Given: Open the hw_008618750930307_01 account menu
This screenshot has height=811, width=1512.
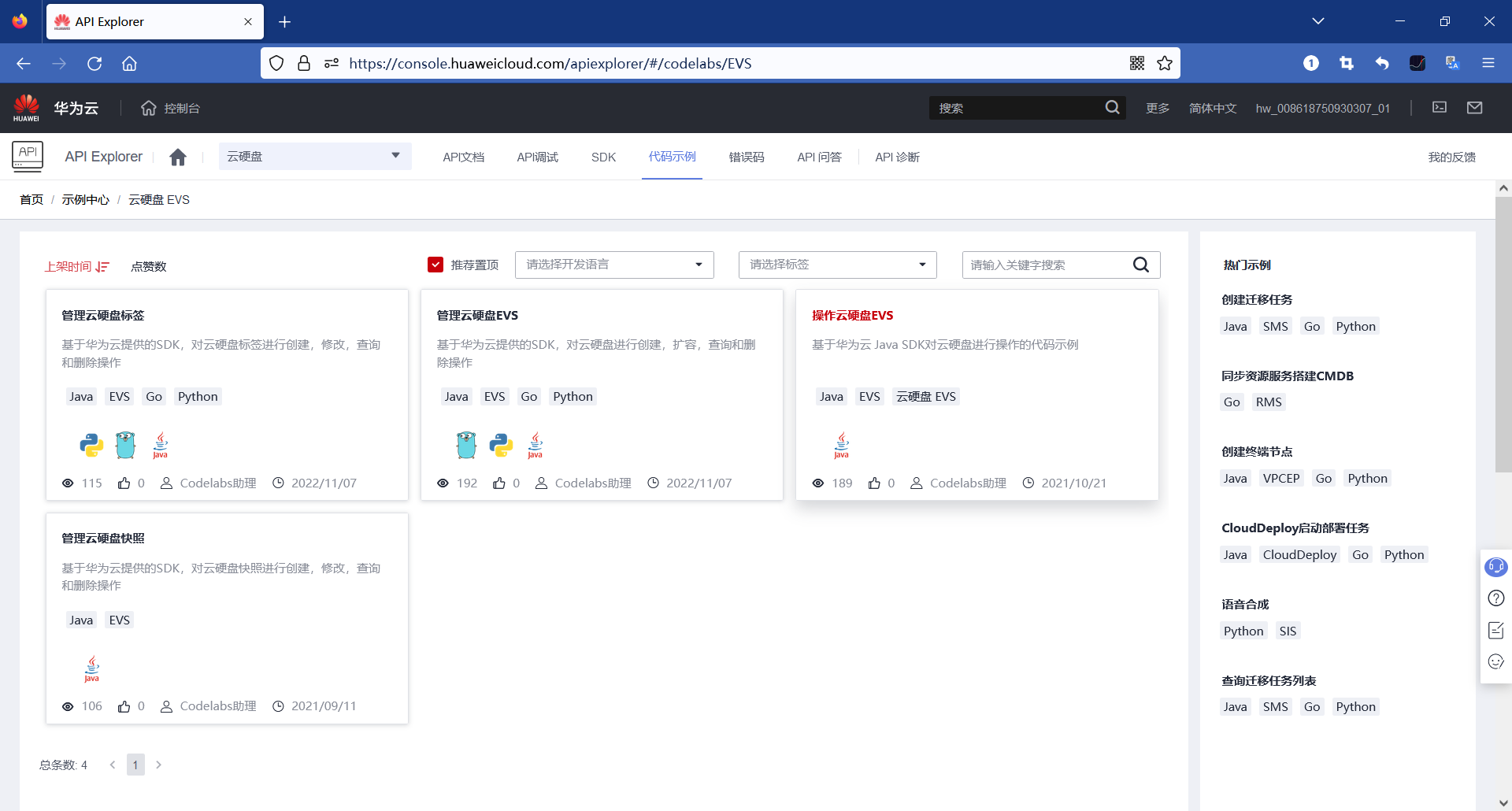Looking at the screenshot, I should pos(1323,108).
